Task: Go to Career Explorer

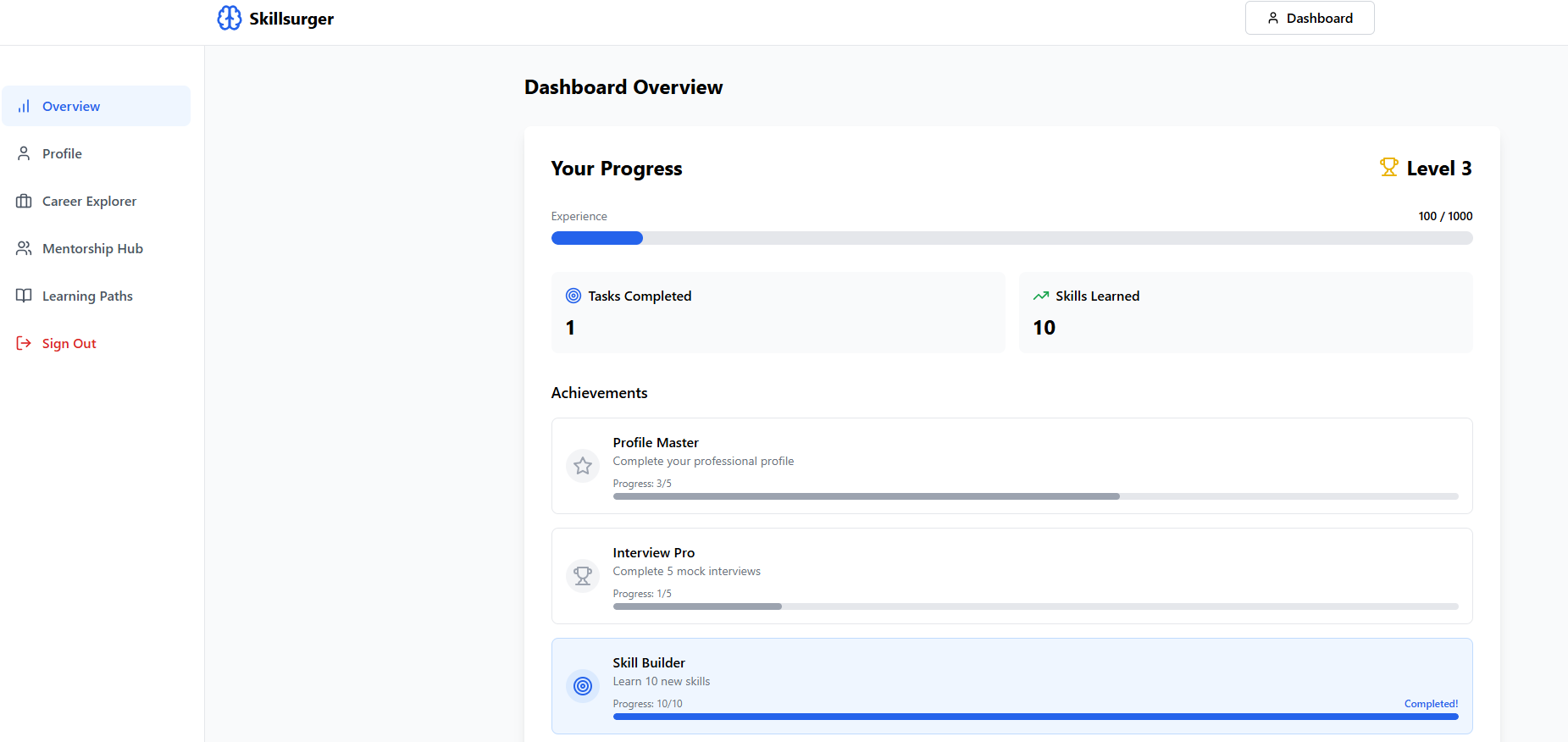Action: point(96,201)
